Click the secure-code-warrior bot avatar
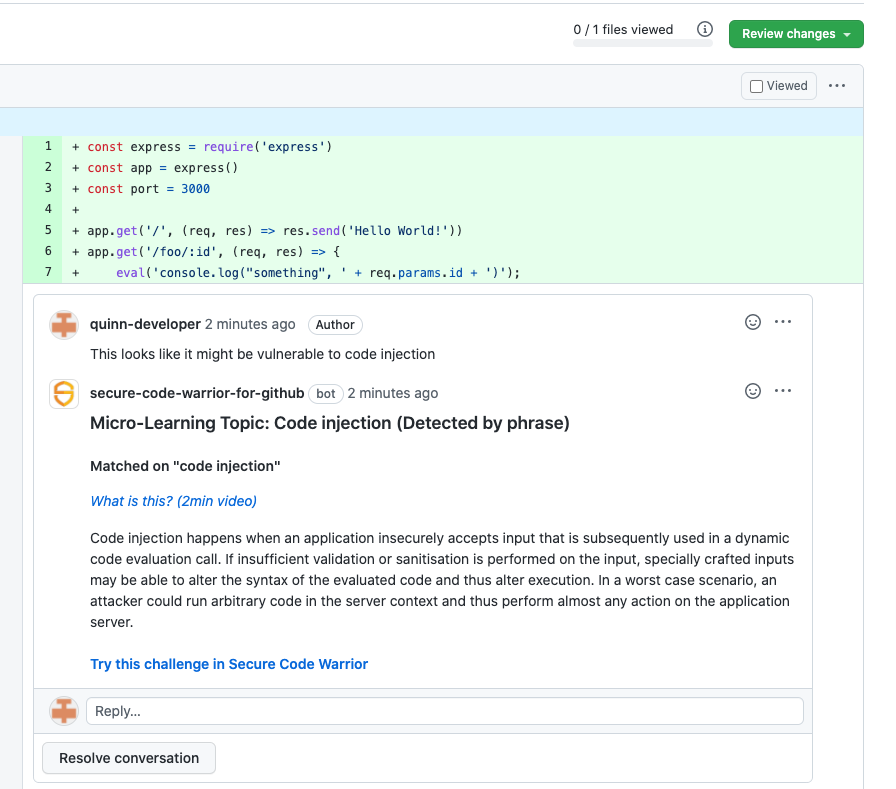The height and width of the screenshot is (789, 896). click(64, 394)
